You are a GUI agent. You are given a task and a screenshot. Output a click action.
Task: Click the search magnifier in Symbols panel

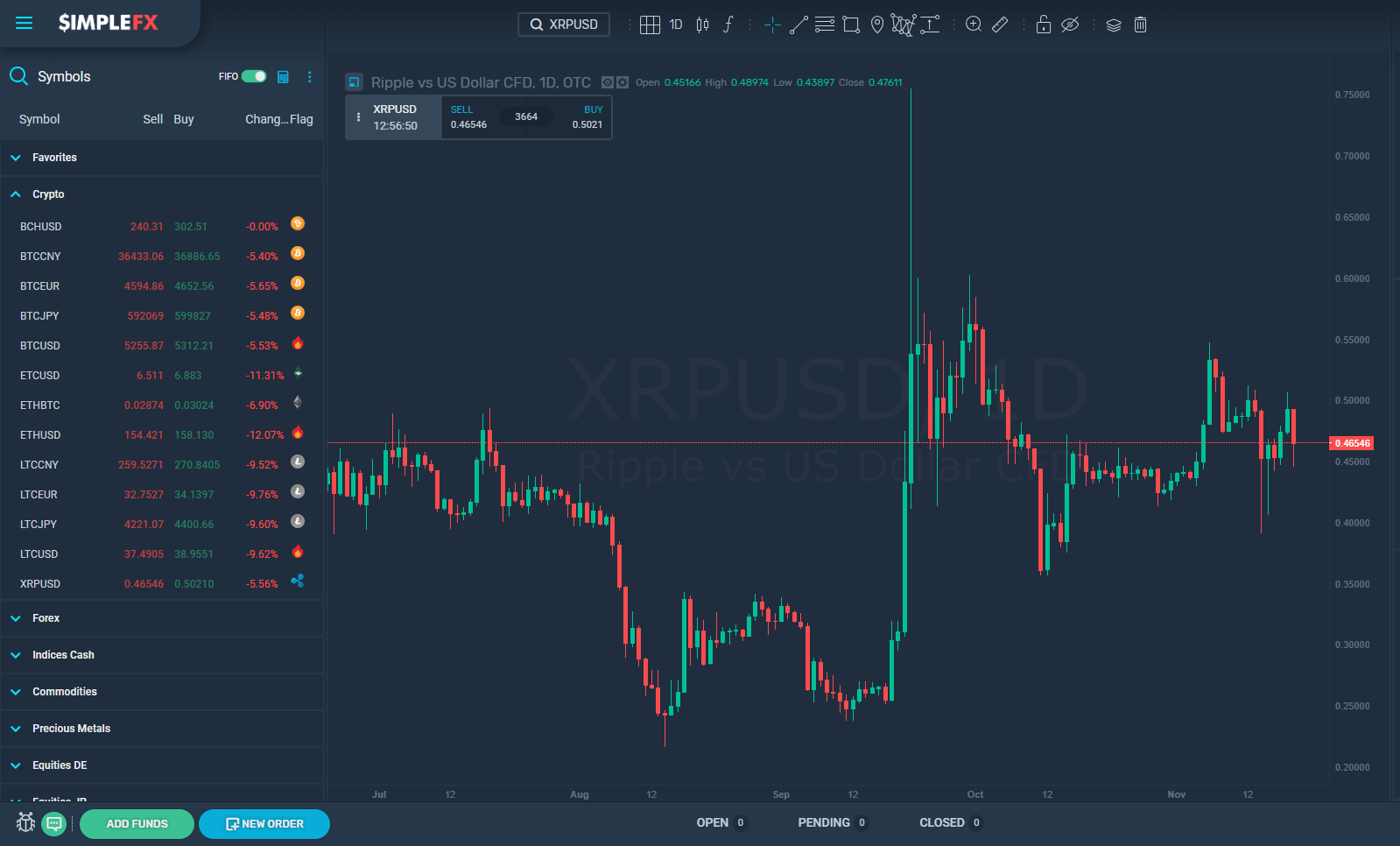(x=18, y=76)
